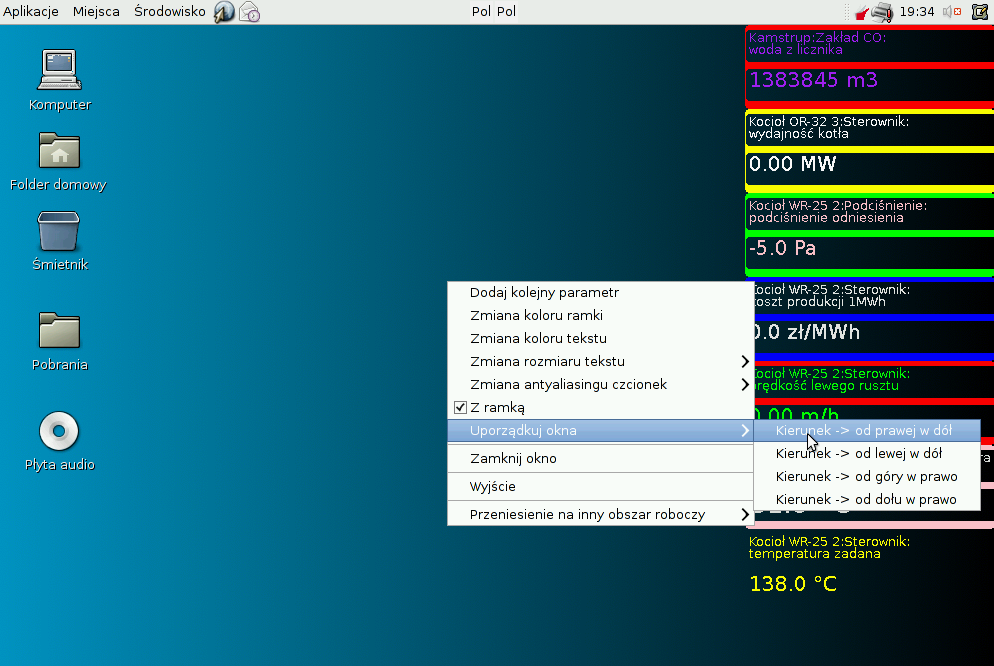
Task: Expand Zmiana rozmiaru tekstu submenu arrow
Action: pyautogui.click(x=745, y=361)
